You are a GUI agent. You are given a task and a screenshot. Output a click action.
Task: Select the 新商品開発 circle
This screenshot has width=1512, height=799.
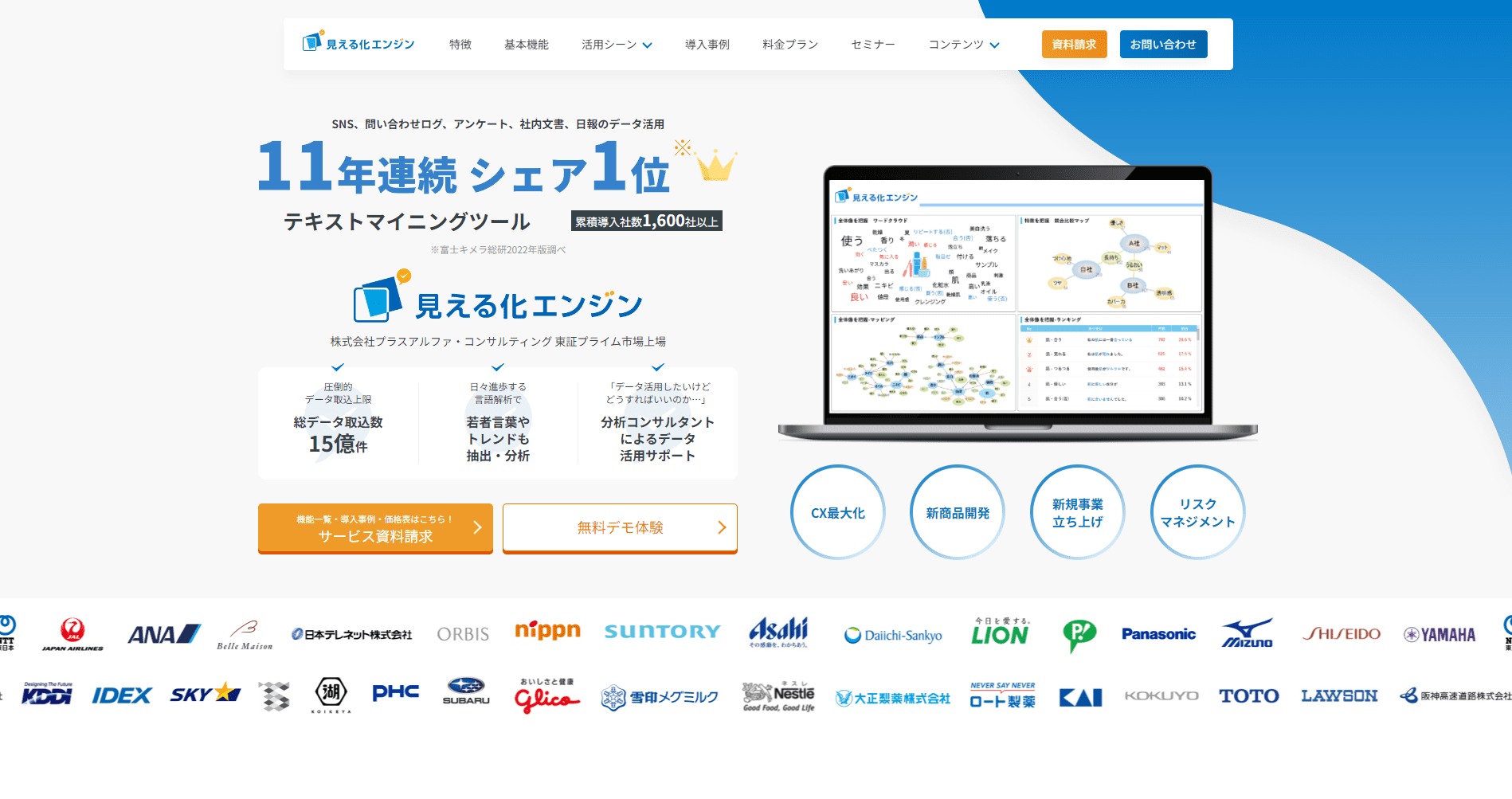(958, 512)
